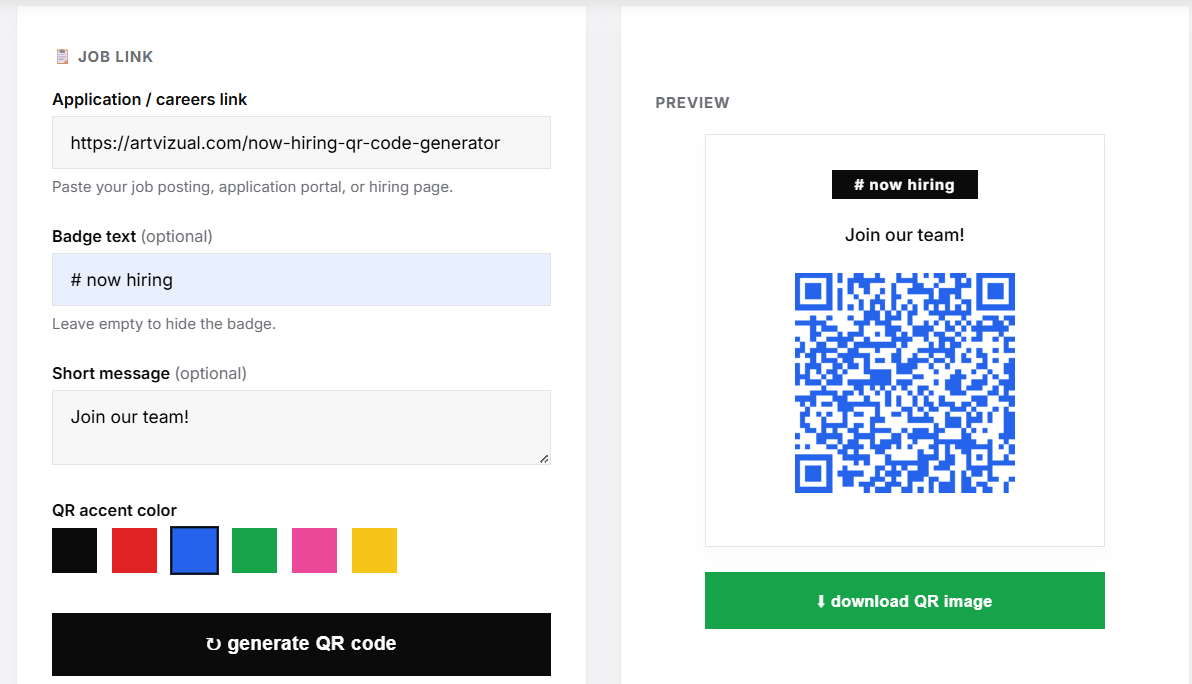Click the PREVIEW section heading
1192x684 pixels.
[x=693, y=103]
